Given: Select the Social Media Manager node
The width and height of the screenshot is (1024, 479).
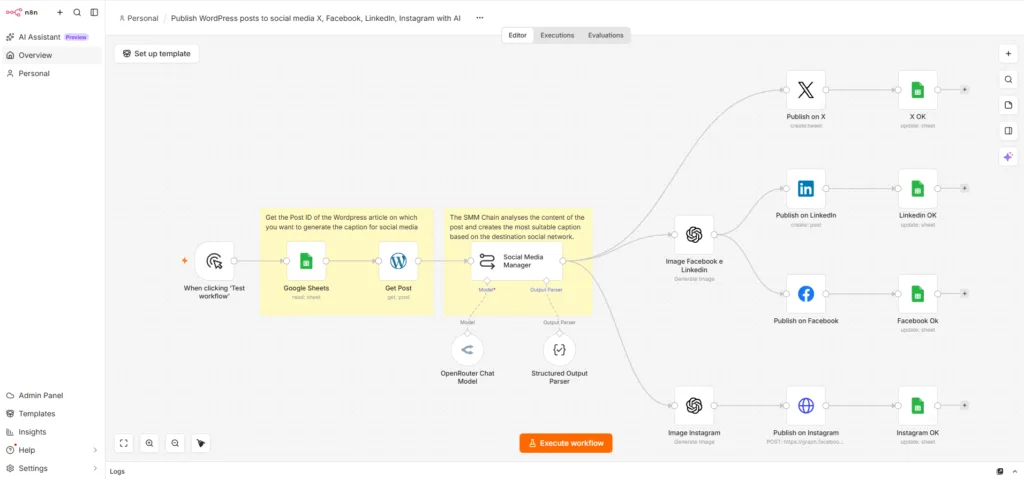Looking at the screenshot, I should pyautogui.click(x=517, y=261).
